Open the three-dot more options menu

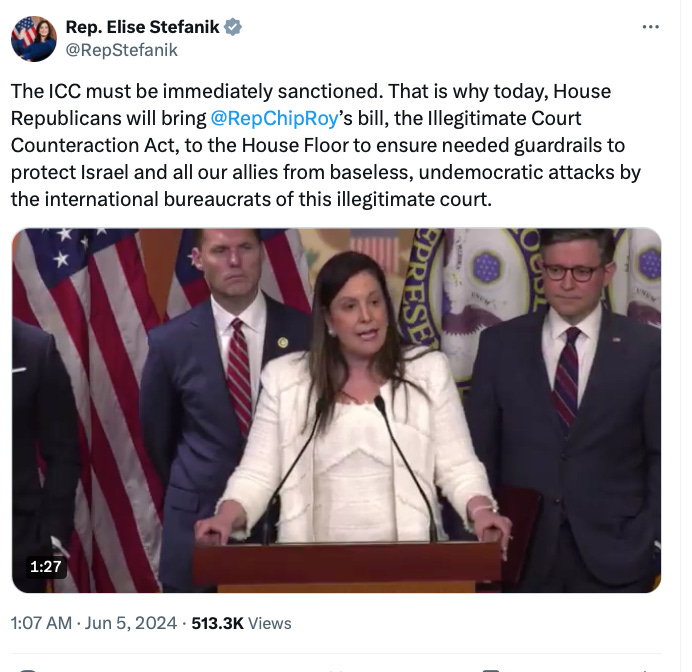click(x=651, y=27)
